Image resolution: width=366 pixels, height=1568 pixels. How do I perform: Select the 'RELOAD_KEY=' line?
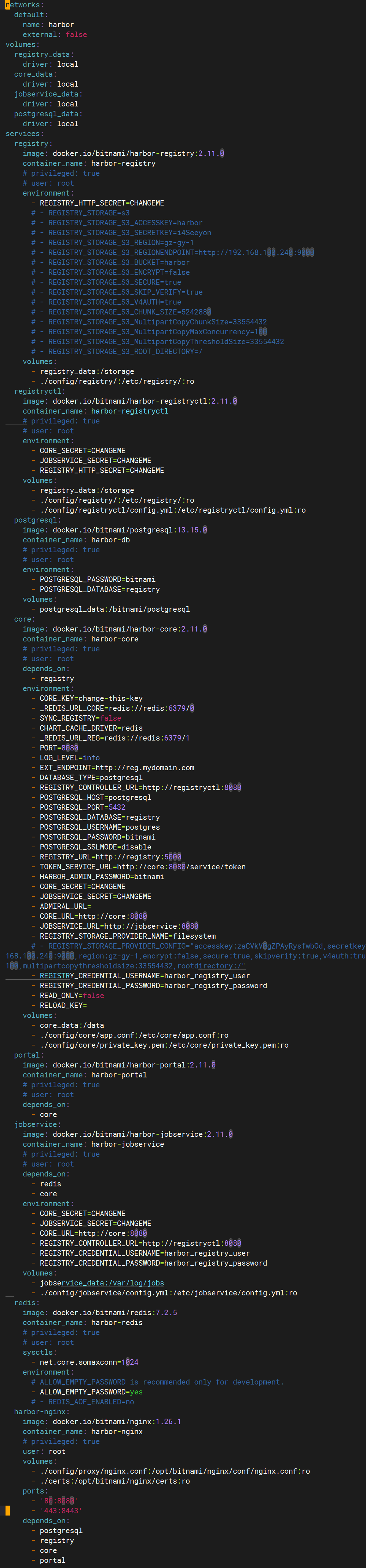click(59, 1005)
